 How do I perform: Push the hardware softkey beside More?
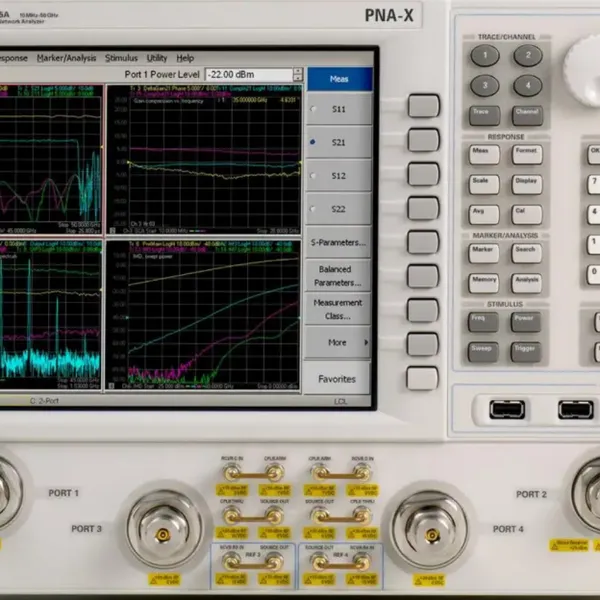tap(423, 344)
